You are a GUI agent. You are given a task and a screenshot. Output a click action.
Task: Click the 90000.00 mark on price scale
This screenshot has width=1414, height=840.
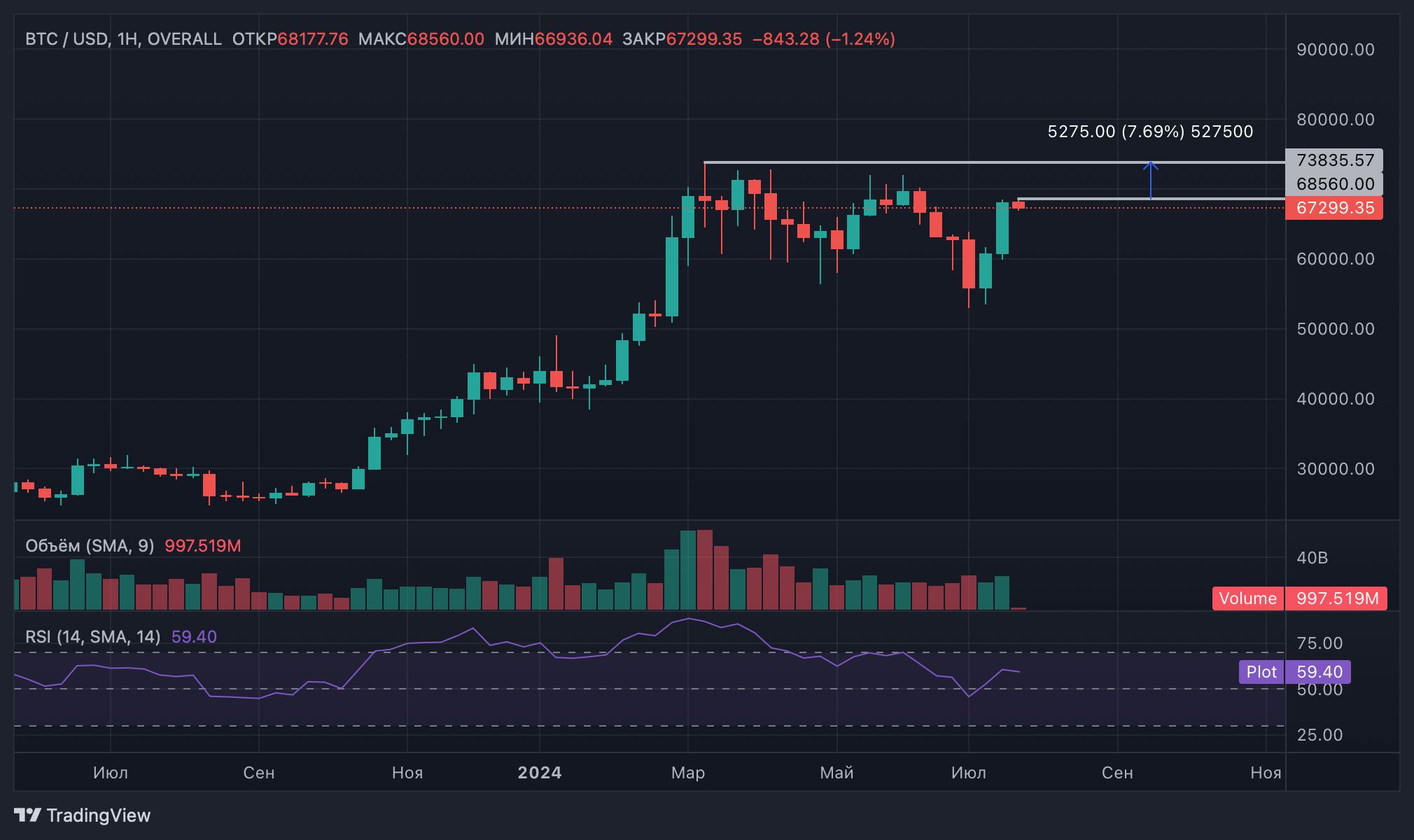pos(1335,50)
